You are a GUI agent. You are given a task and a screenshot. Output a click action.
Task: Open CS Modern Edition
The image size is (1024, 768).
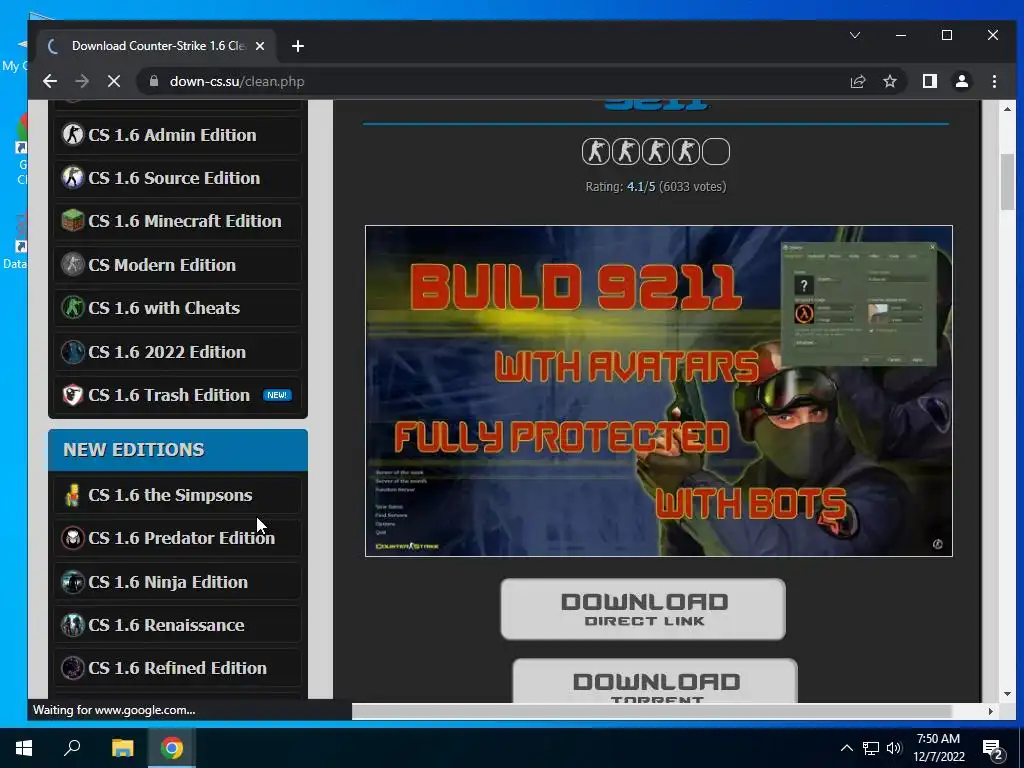click(x=177, y=264)
